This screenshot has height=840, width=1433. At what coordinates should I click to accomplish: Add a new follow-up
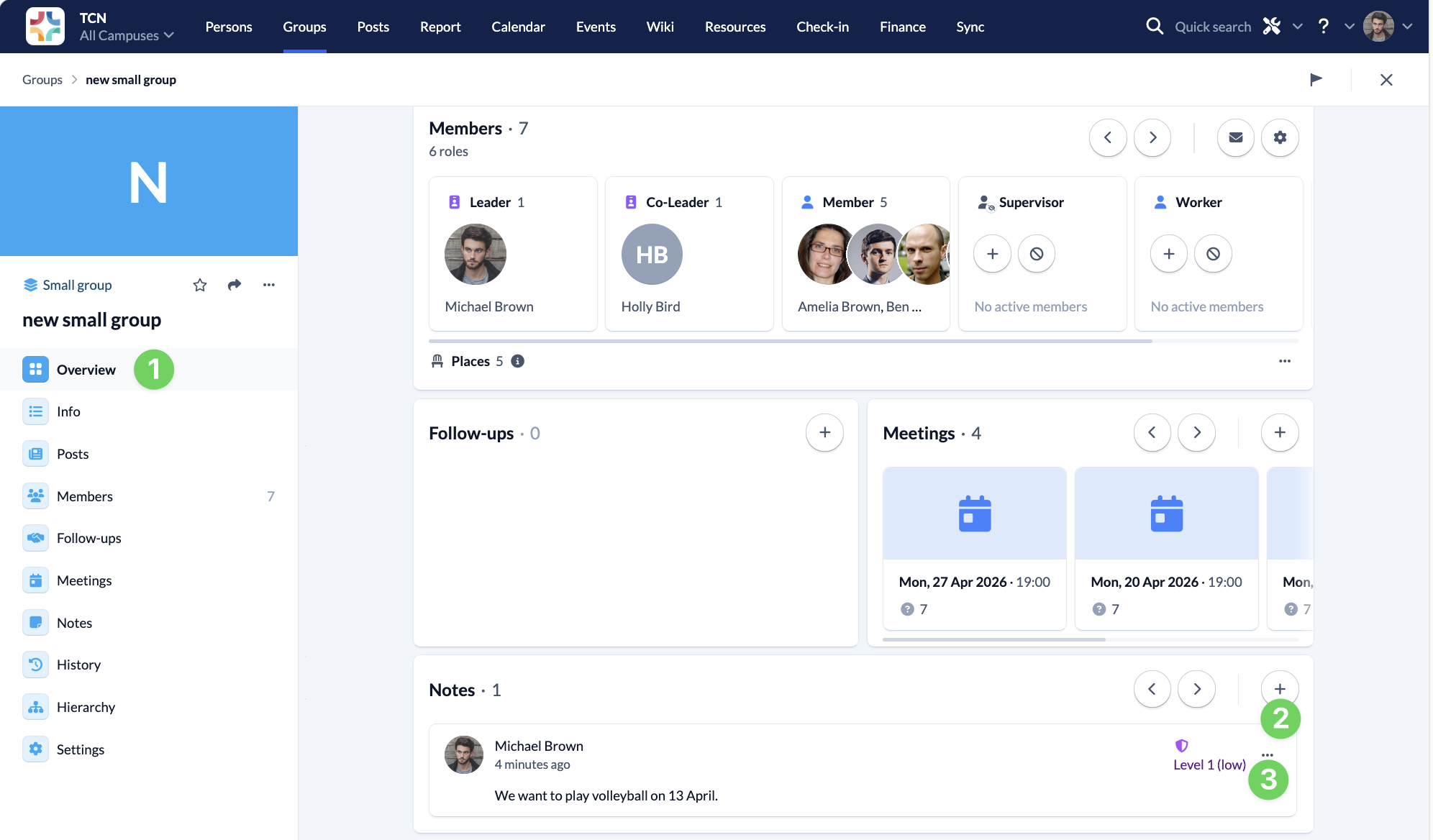point(824,432)
